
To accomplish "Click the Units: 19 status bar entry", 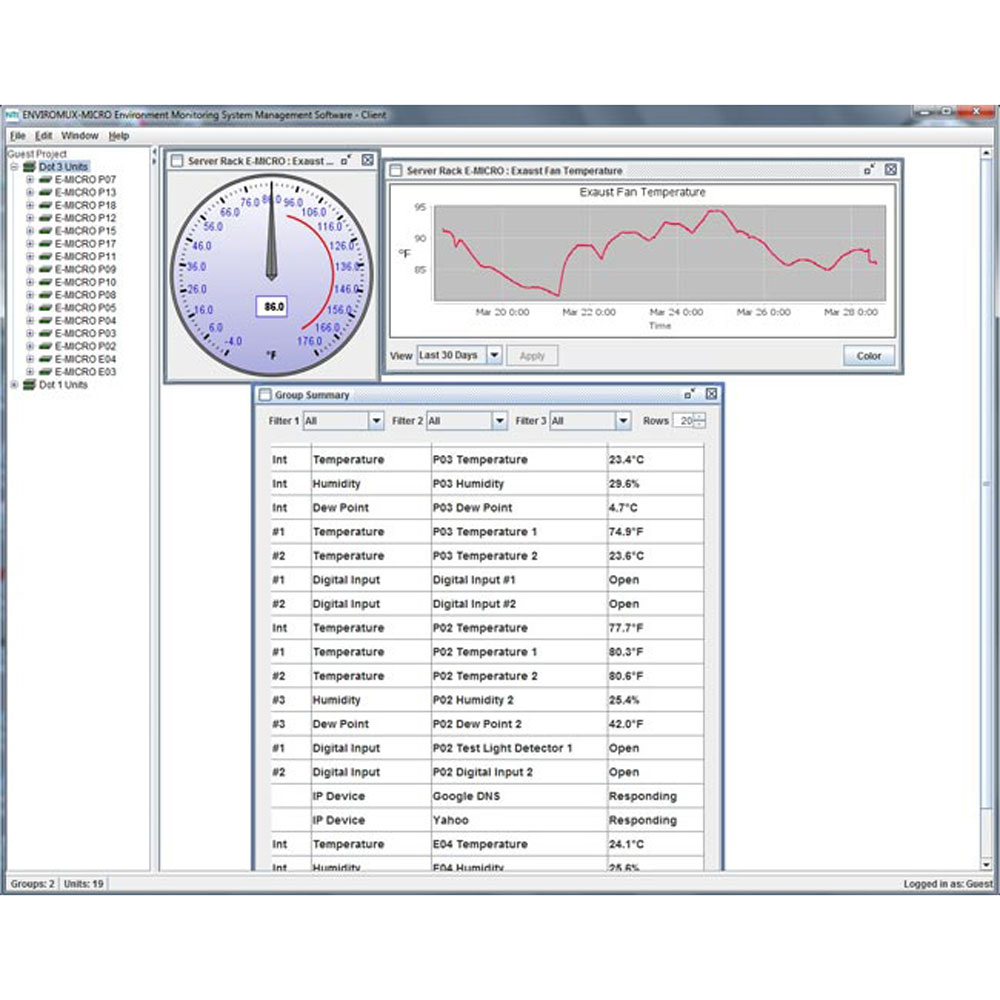I will click(x=84, y=884).
